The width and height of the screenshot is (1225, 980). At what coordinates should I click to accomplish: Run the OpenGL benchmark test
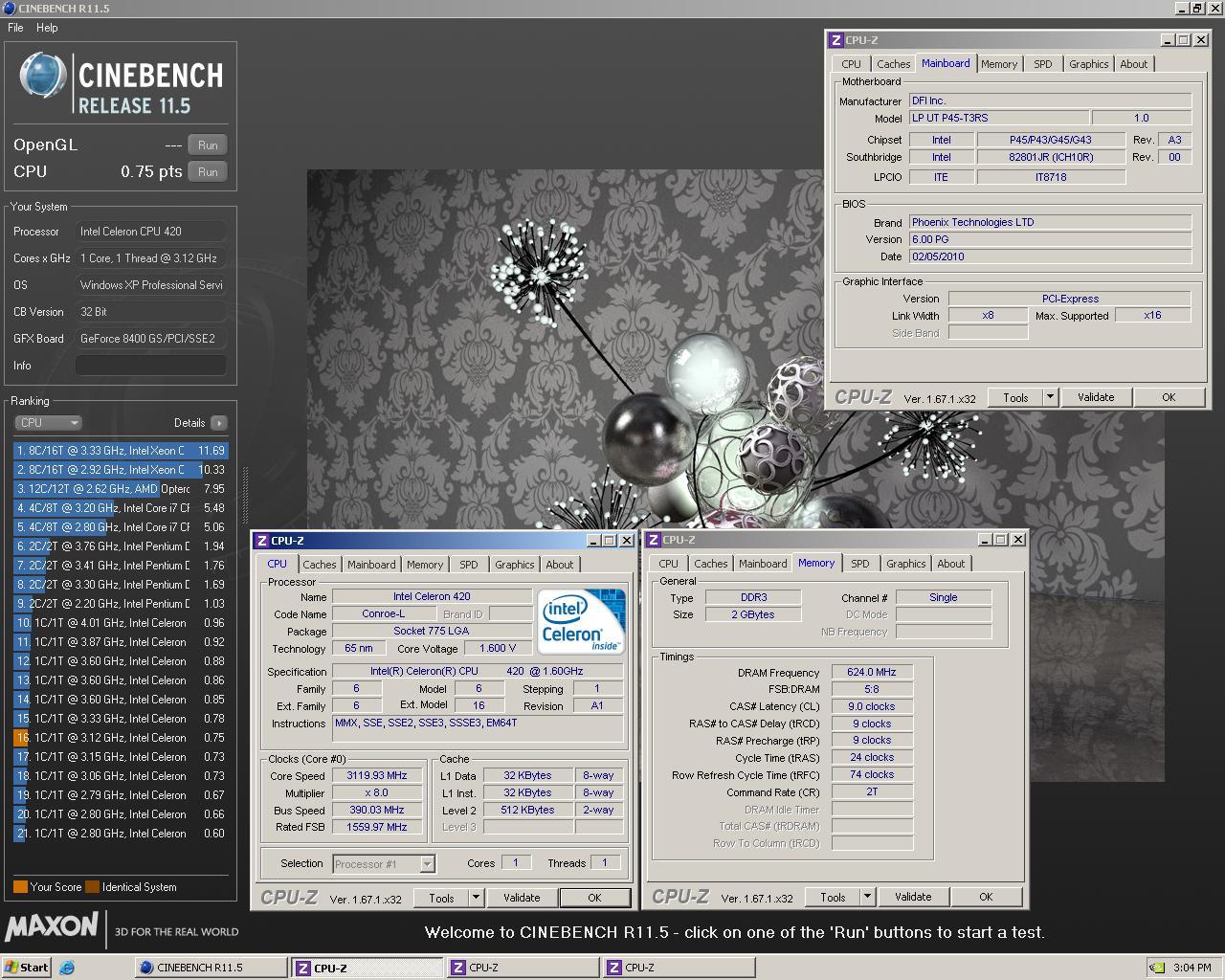208,145
